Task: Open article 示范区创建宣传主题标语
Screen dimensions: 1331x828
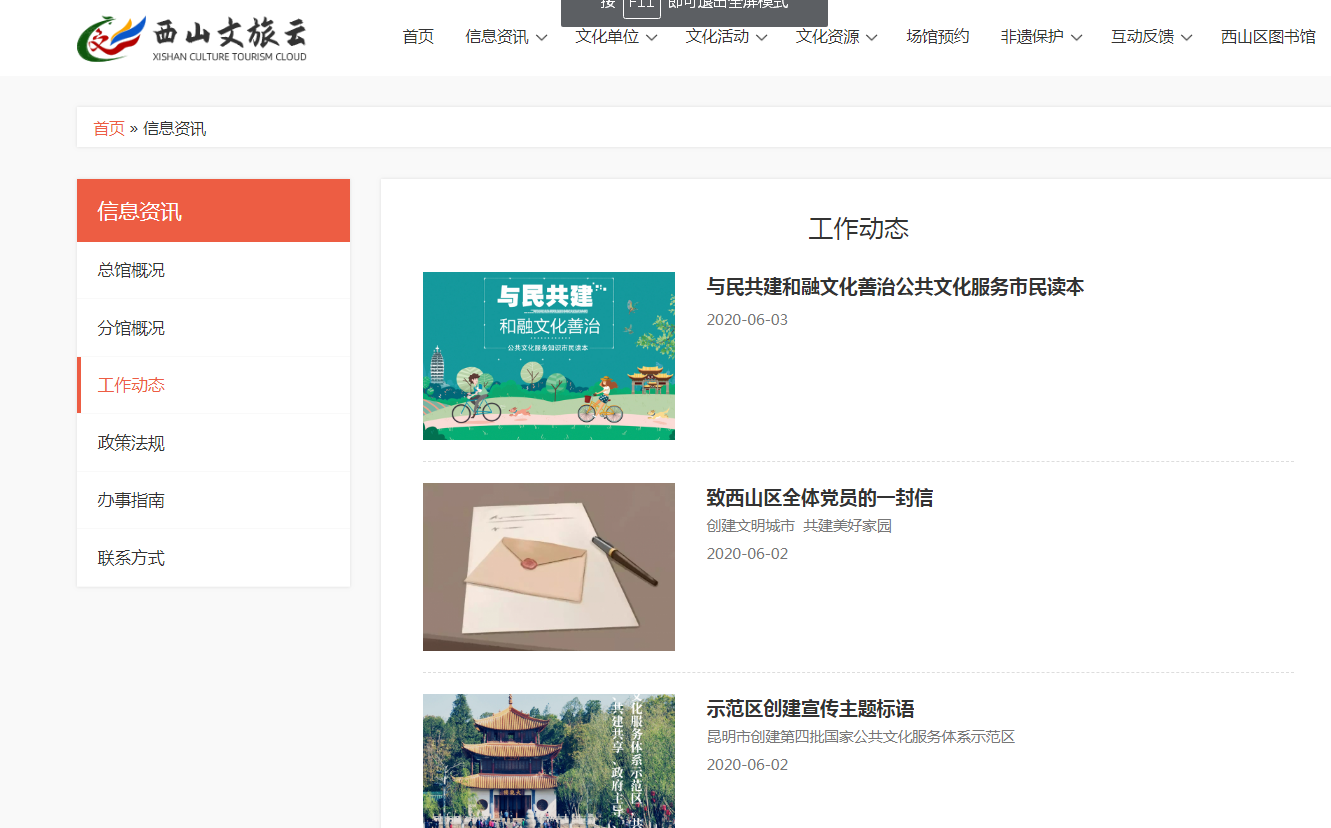Action: click(x=810, y=709)
